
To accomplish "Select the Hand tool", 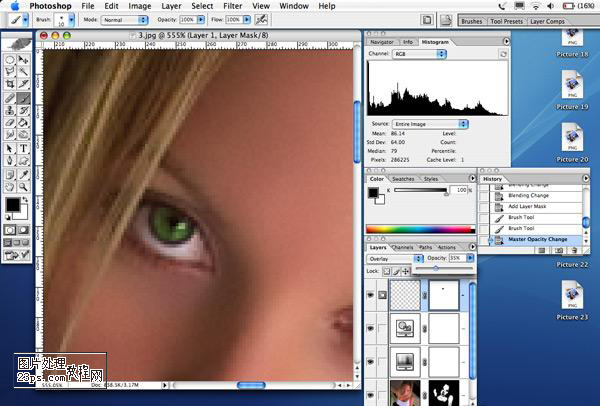I will click(10, 187).
